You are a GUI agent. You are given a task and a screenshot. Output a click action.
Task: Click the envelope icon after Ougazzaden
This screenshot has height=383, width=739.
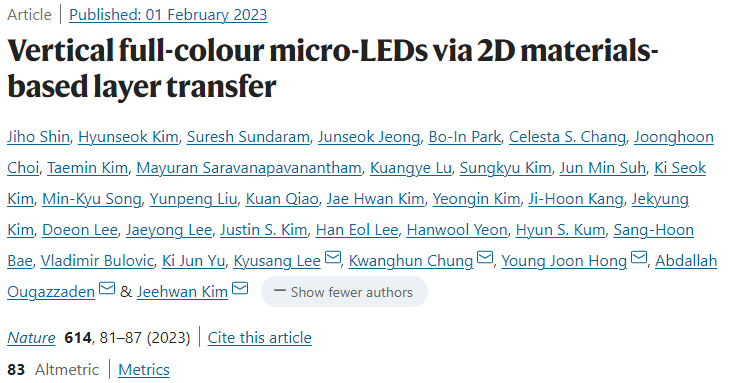click(107, 289)
